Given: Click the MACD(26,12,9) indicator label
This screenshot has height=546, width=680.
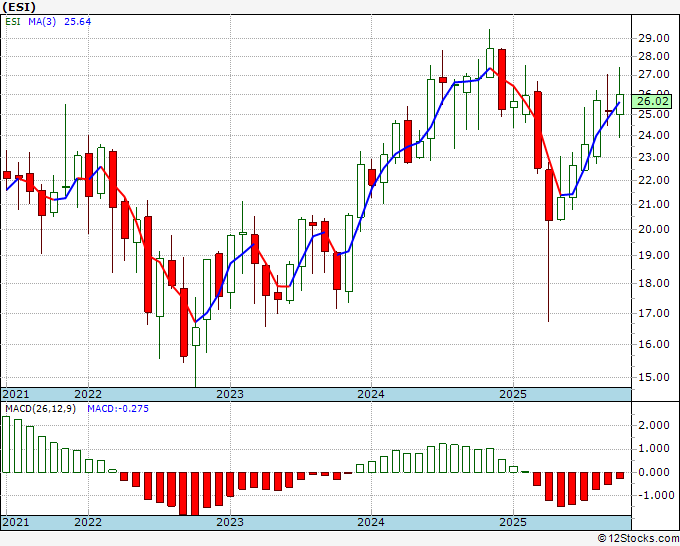Looking at the screenshot, I should point(40,409).
